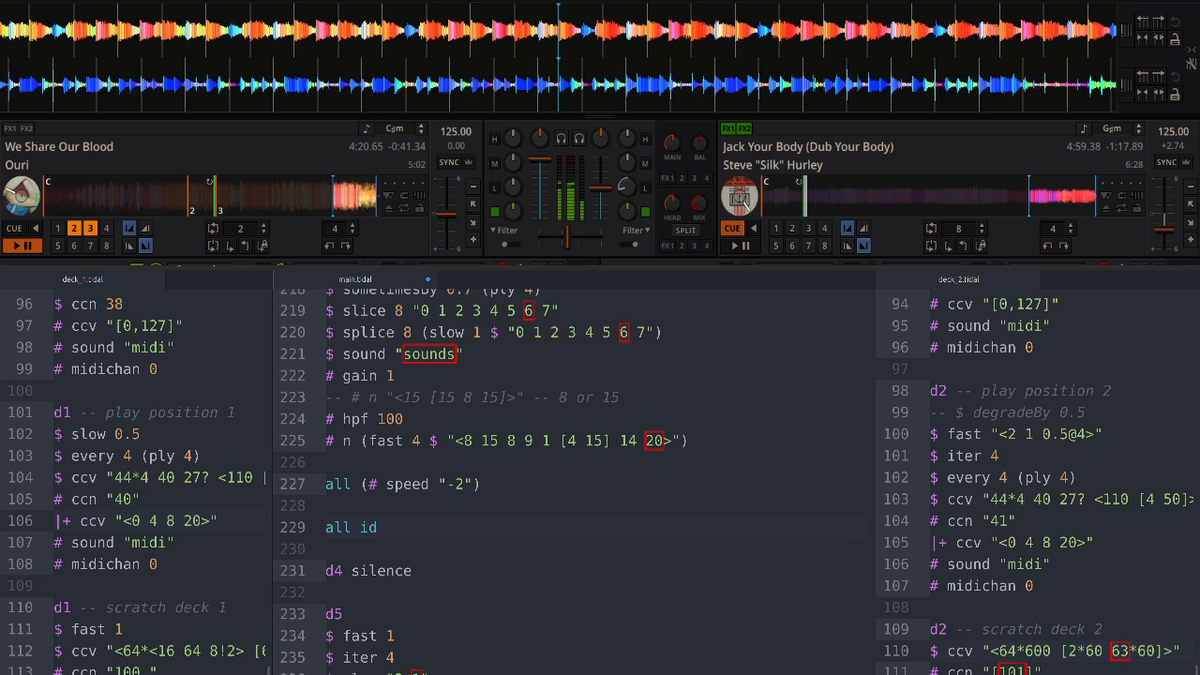Click the SPLIT headphone button in the mixer
1200x675 pixels.
[685, 231]
